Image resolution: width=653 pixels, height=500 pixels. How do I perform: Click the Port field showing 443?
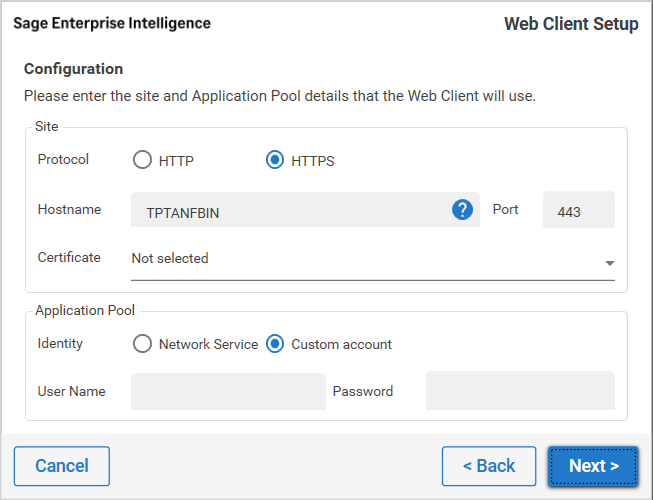click(578, 211)
